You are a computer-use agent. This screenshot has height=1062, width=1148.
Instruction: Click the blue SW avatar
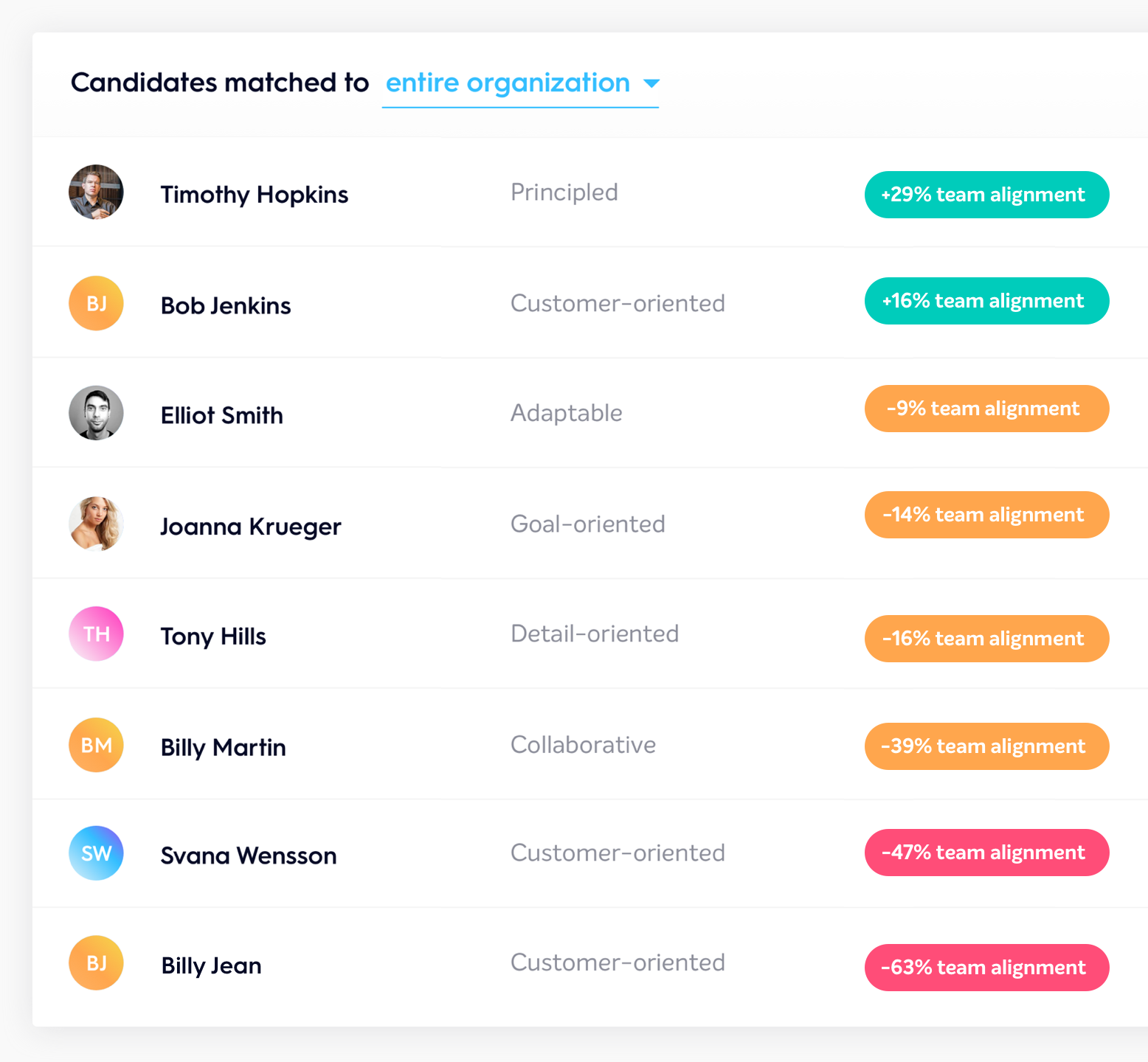click(x=96, y=853)
